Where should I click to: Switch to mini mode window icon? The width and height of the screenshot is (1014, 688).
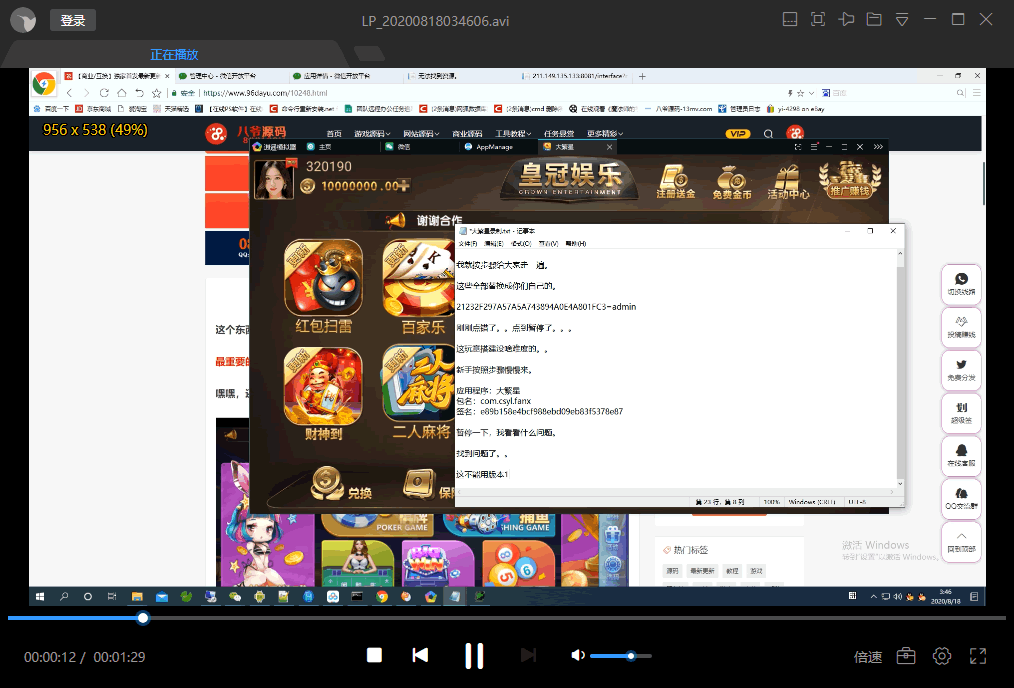(x=790, y=19)
